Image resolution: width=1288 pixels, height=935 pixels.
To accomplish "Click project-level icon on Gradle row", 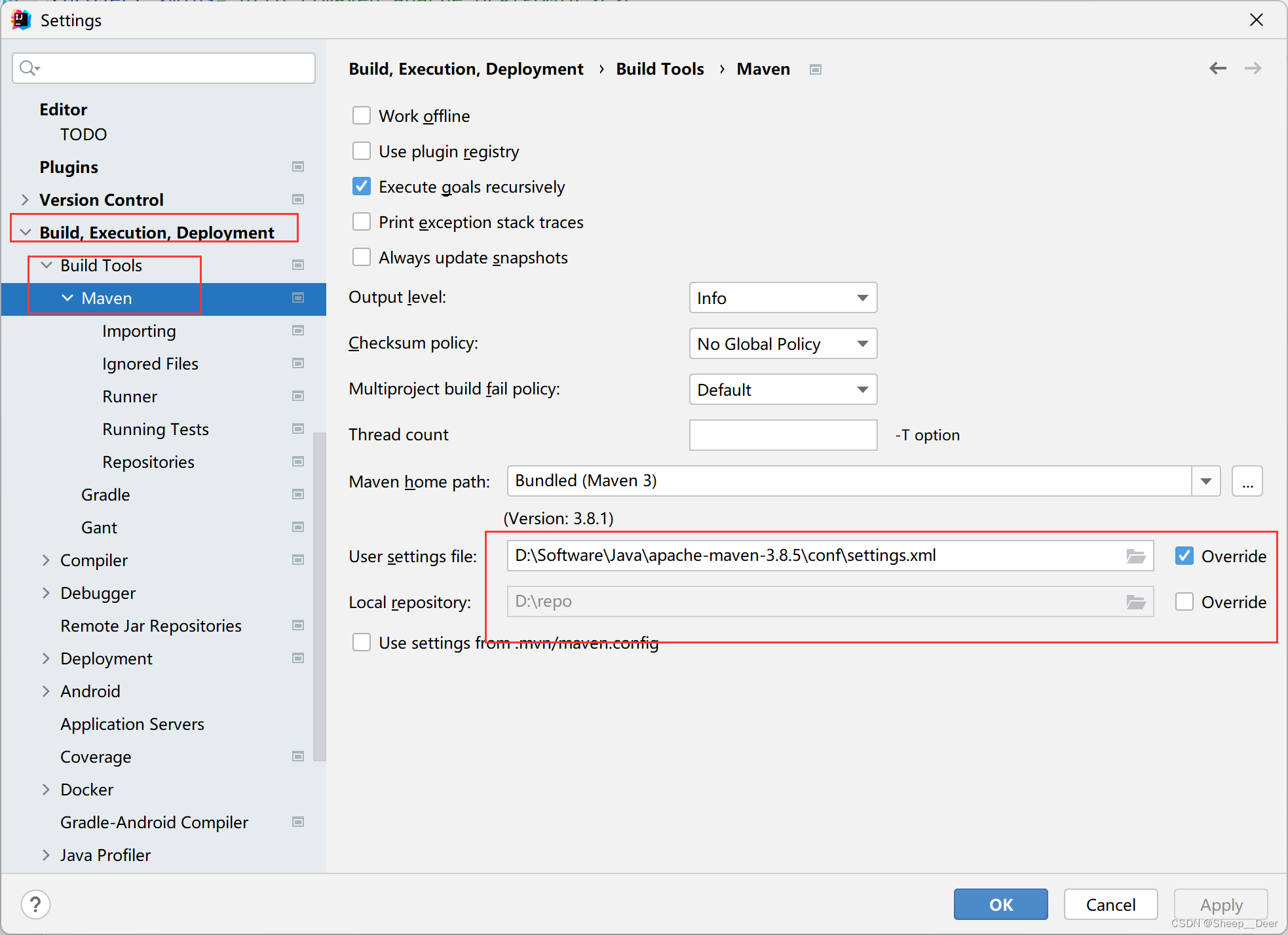I will coord(298,494).
